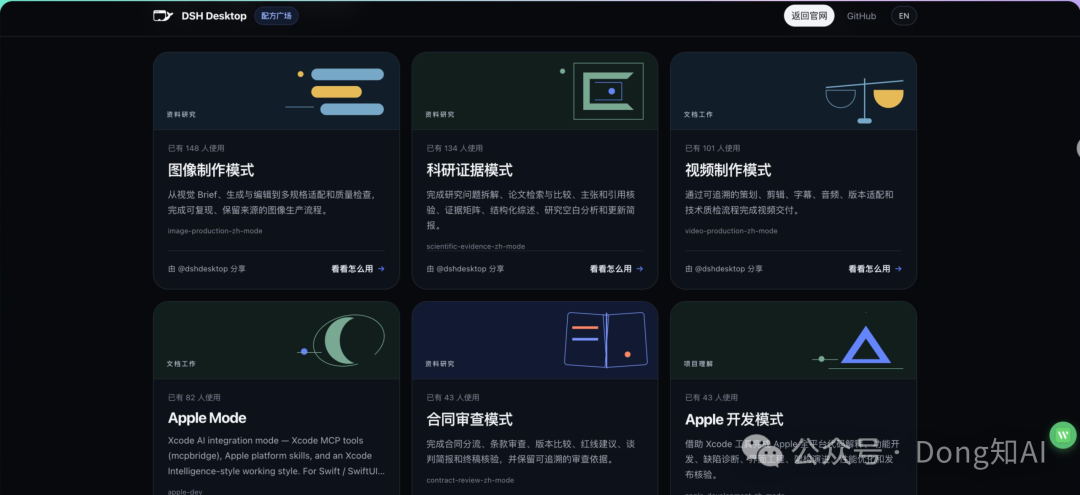1080x495 pixels.
Task: Click 文档工作 tag on Apple Mode card
Action: tap(181, 364)
